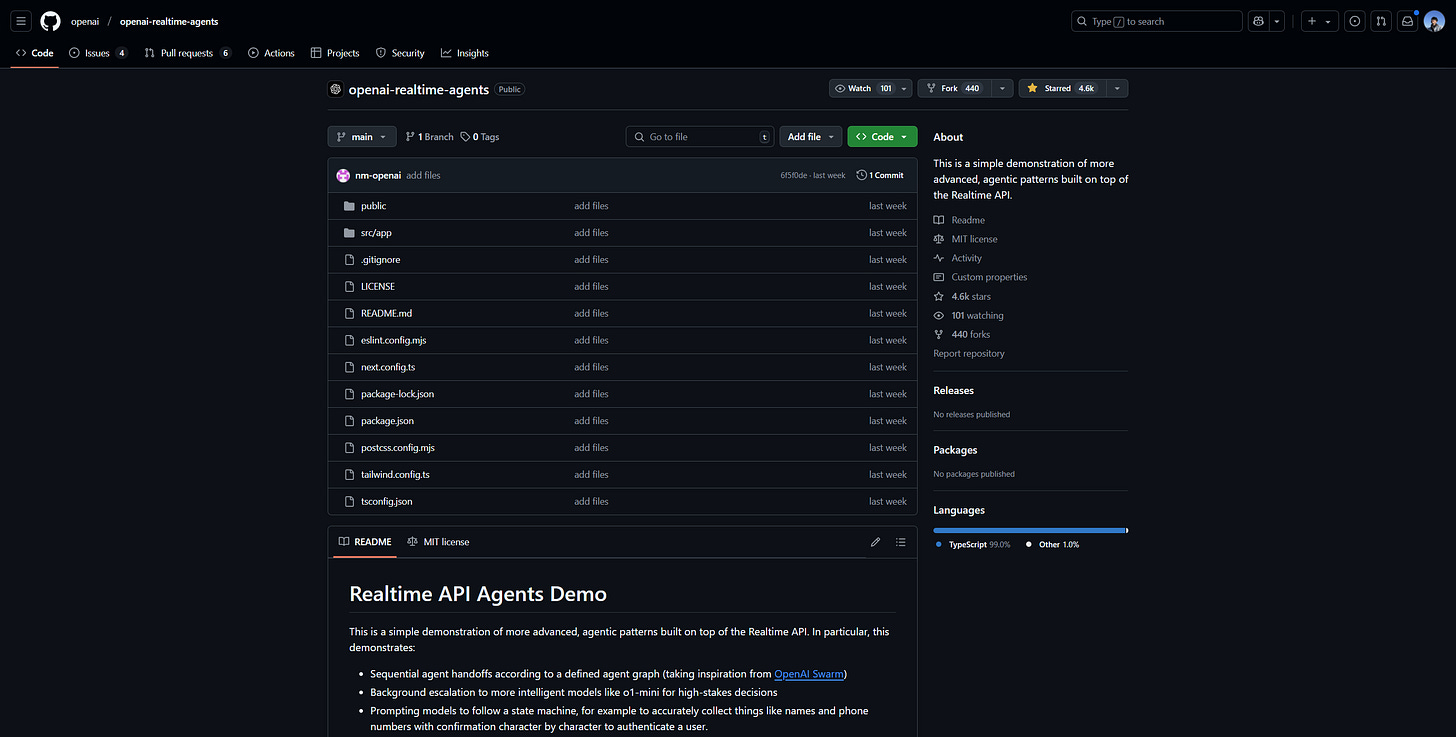The image size is (1456, 737).
Task: Toggle the Starred button
Action: coord(1062,88)
